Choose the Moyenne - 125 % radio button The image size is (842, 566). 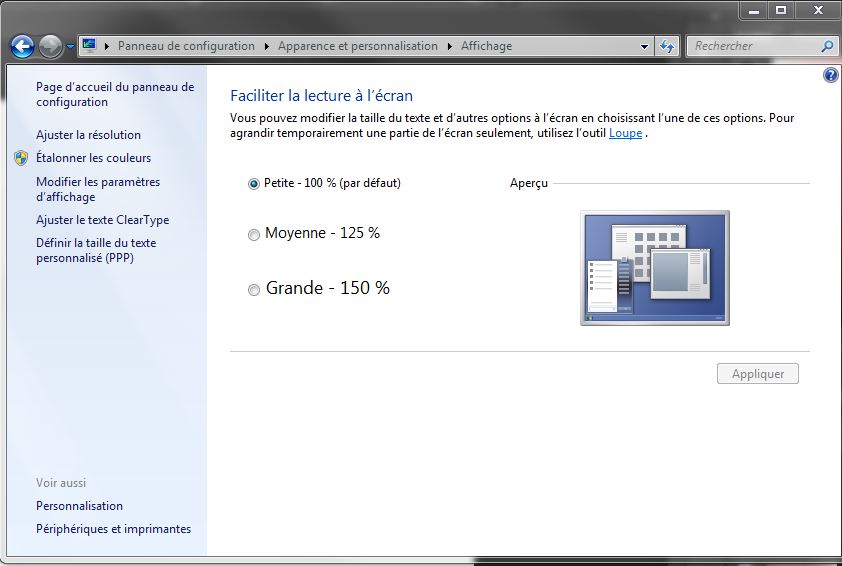pos(253,234)
